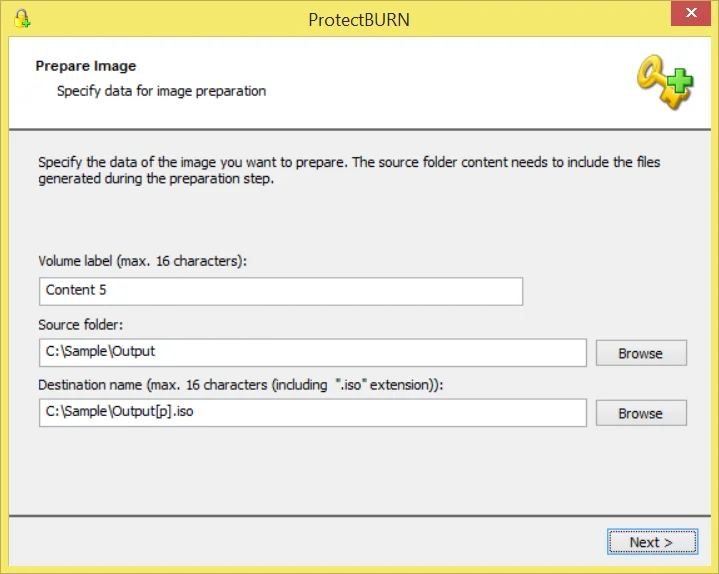
Task: Browse for the destination ISO name
Action: click(640, 413)
